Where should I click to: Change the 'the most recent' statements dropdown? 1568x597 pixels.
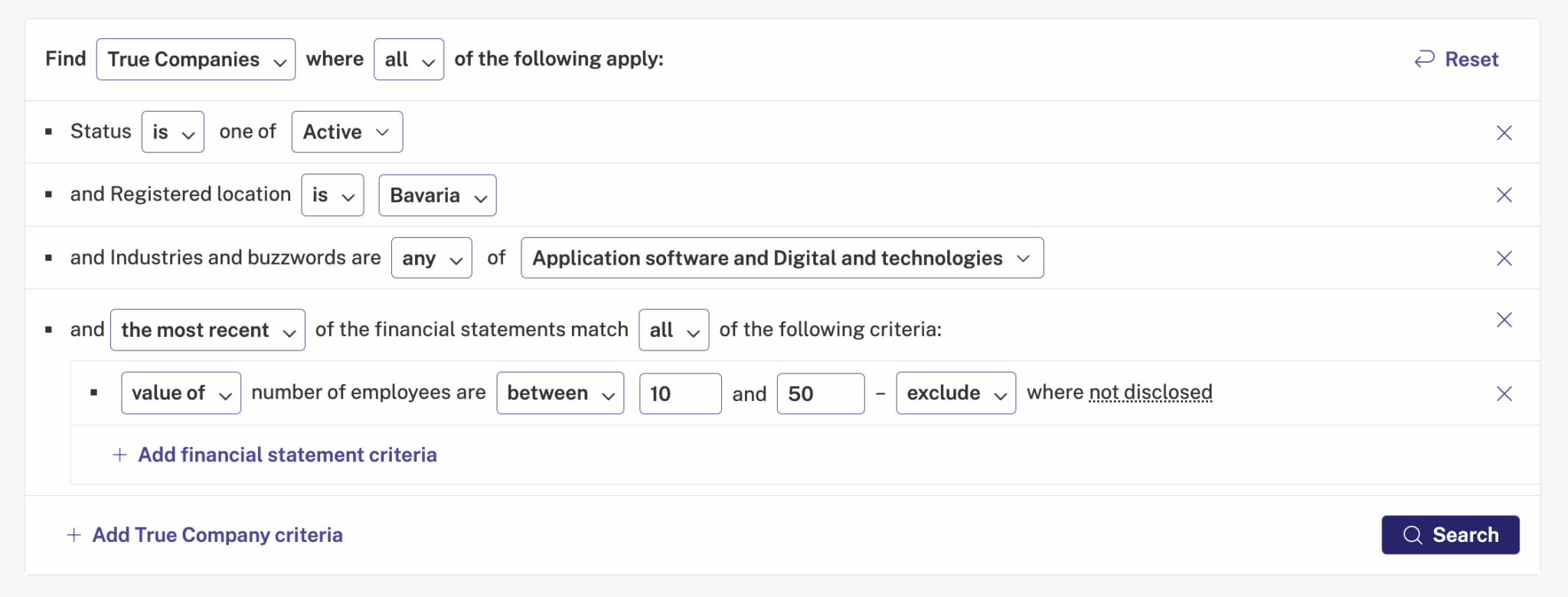click(x=207, y=330)
